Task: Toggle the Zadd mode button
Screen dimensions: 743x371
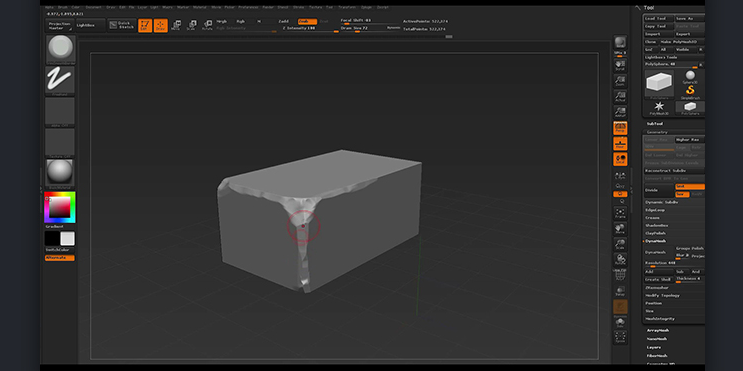Action: [283, 21]
